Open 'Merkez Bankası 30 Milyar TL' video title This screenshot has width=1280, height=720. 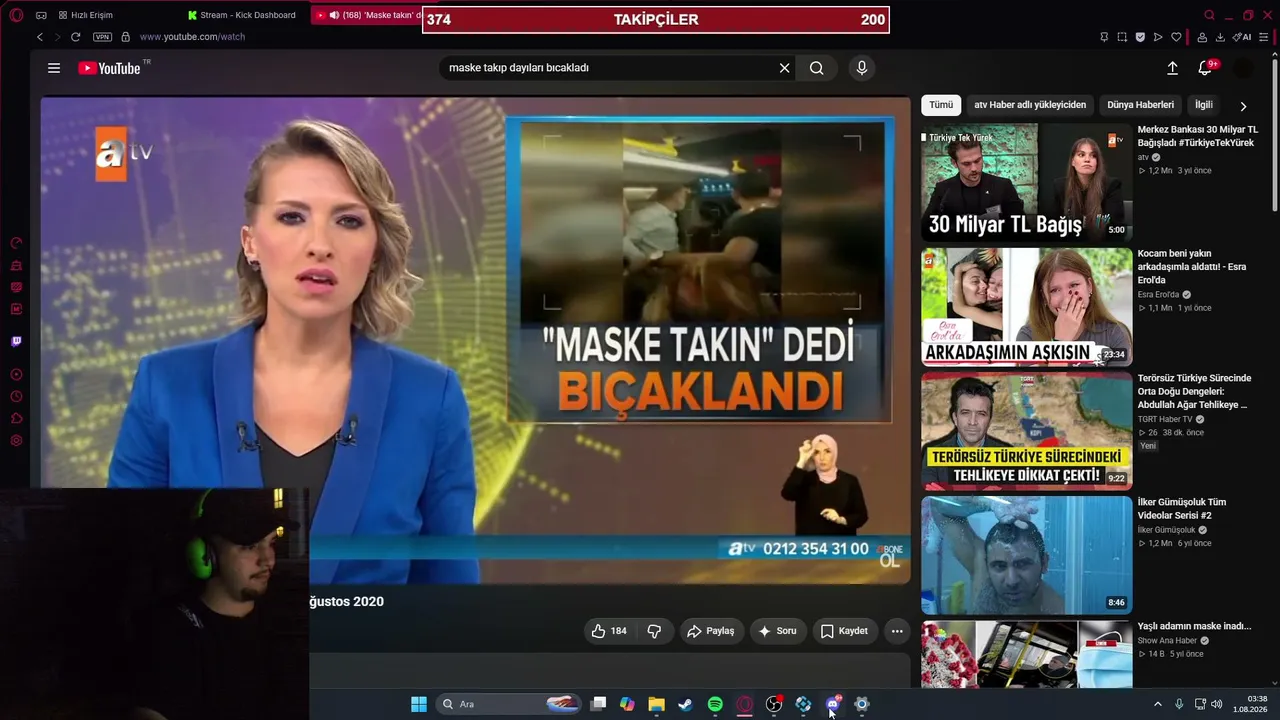[x=1196, y=136]
